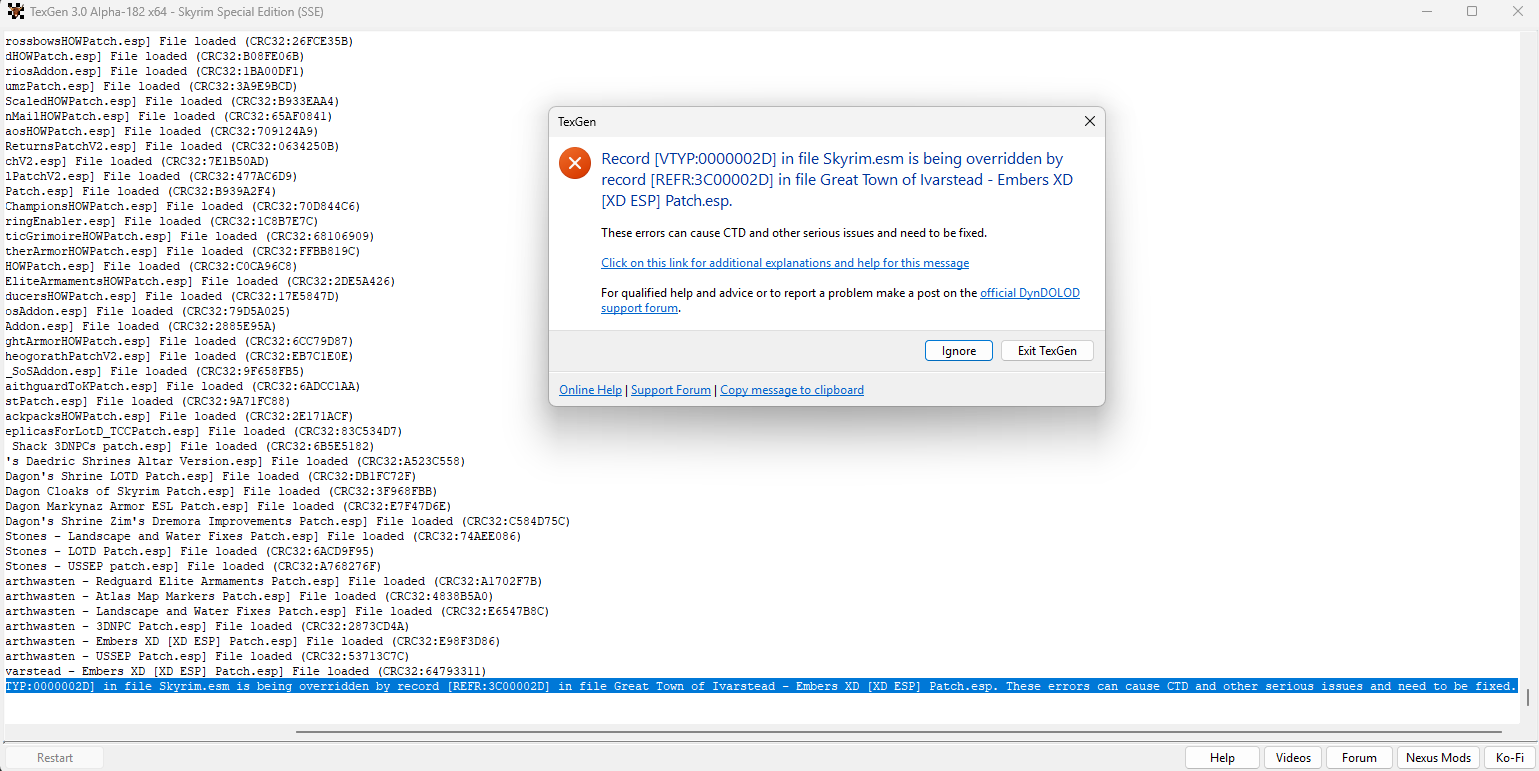Click the Ignore button in TexGen dialog

coord(958,351)
